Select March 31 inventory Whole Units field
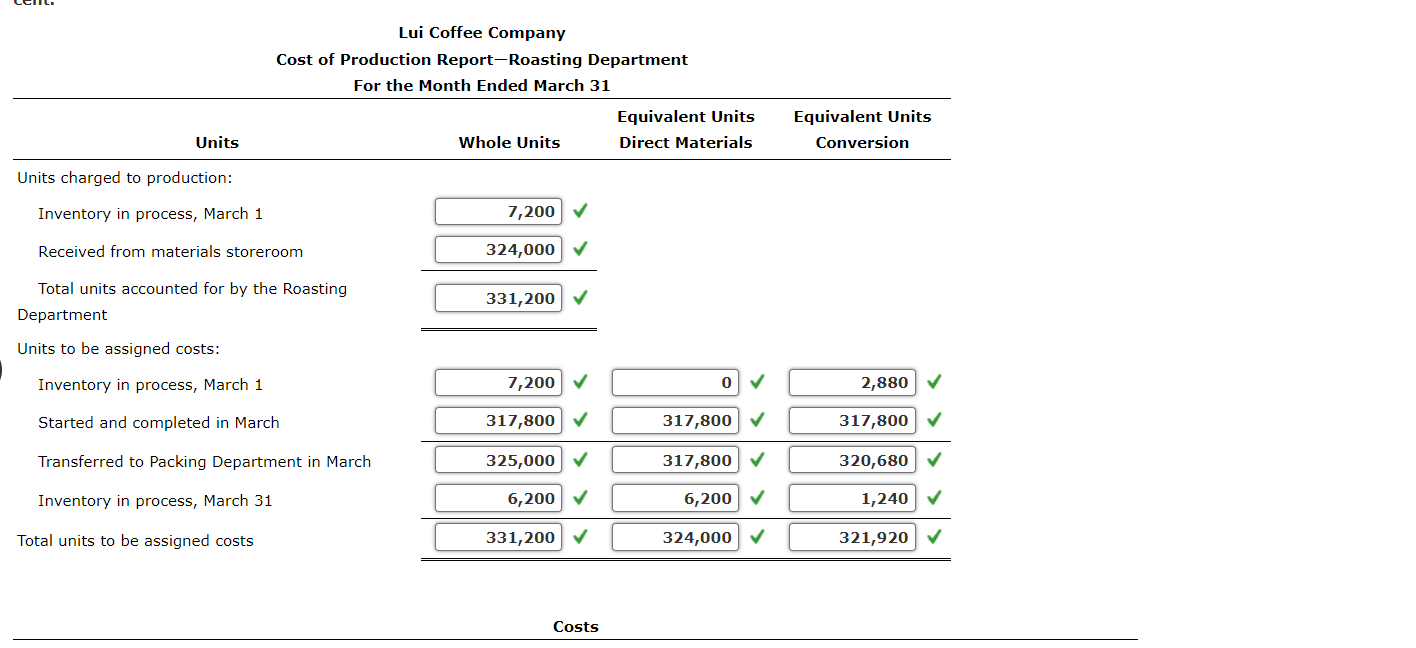 coord(498,498)
